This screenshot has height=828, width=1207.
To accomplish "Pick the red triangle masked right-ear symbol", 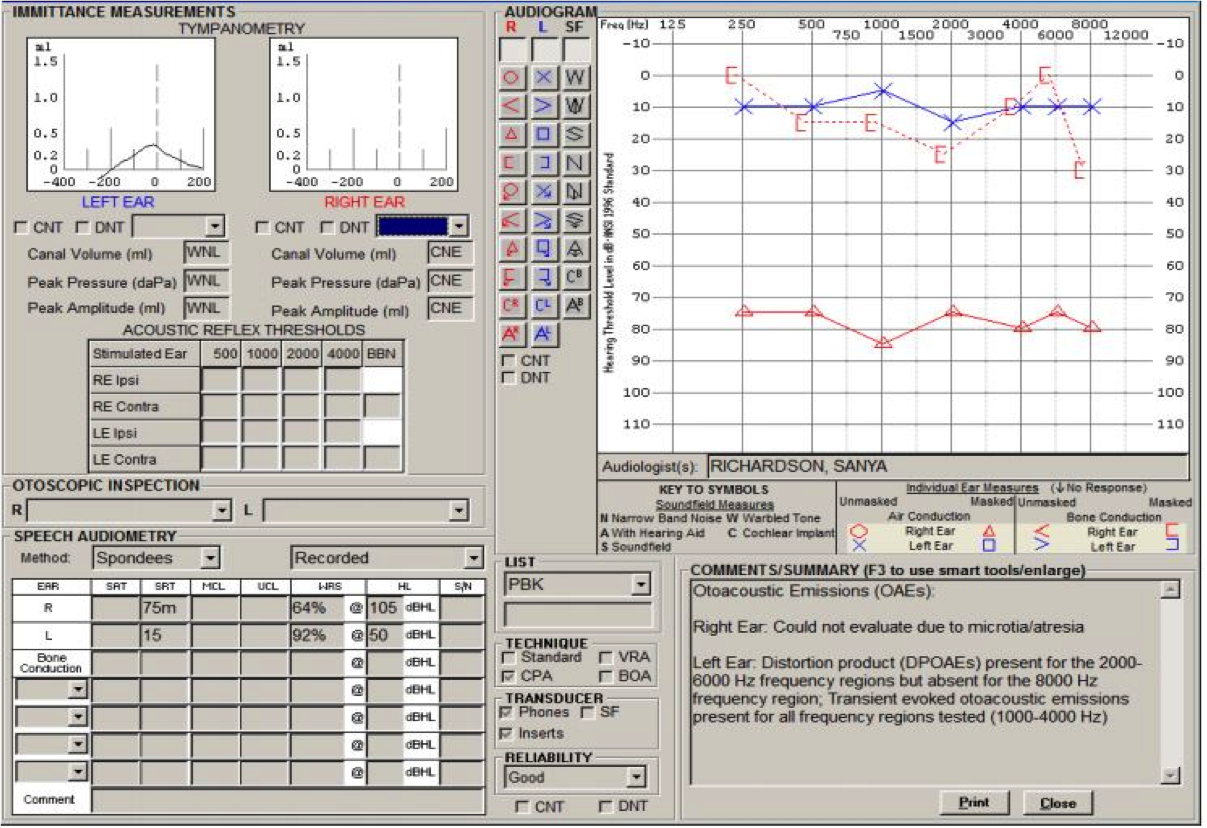I will click(511, 133).
